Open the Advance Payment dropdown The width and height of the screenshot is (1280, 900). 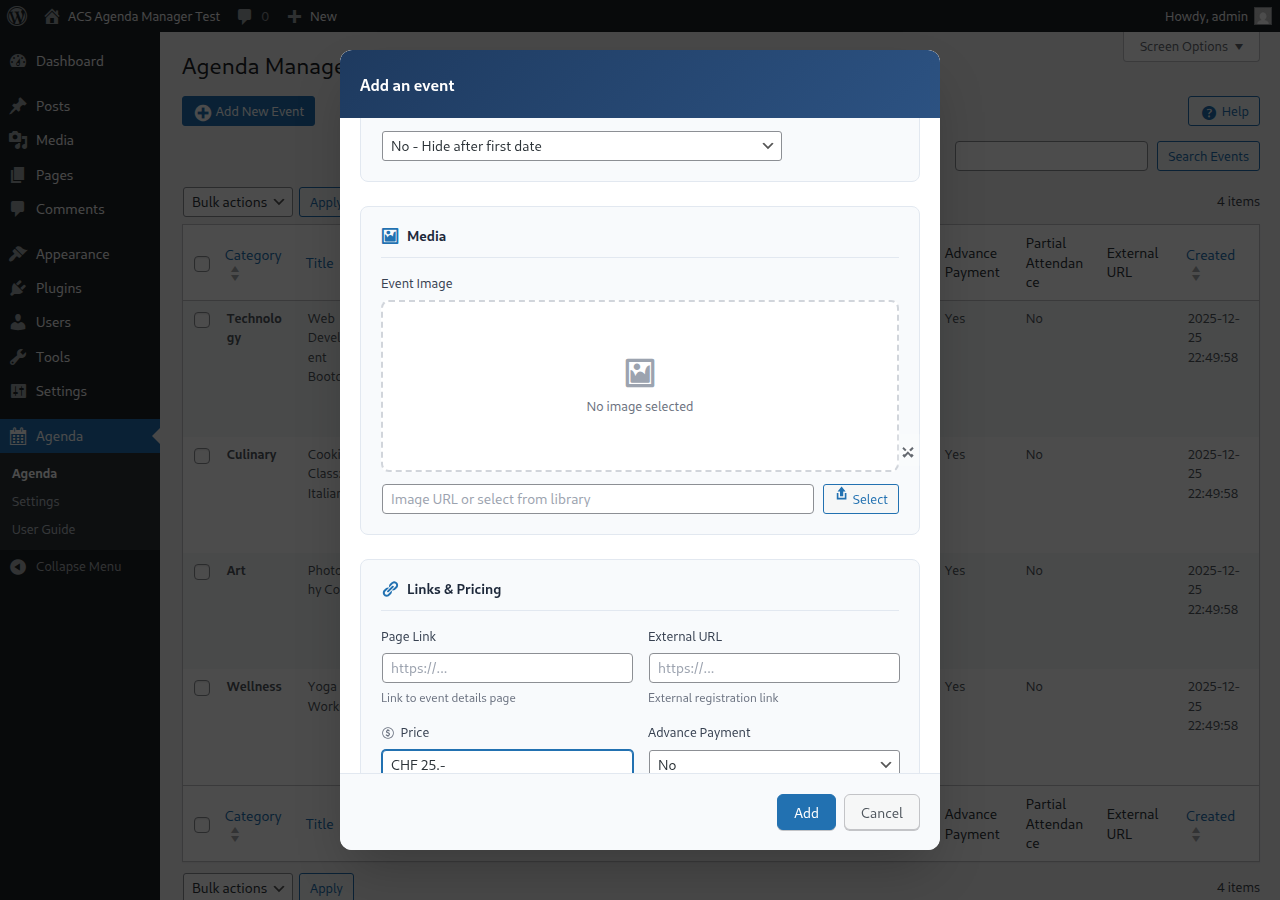click(774, 763)
